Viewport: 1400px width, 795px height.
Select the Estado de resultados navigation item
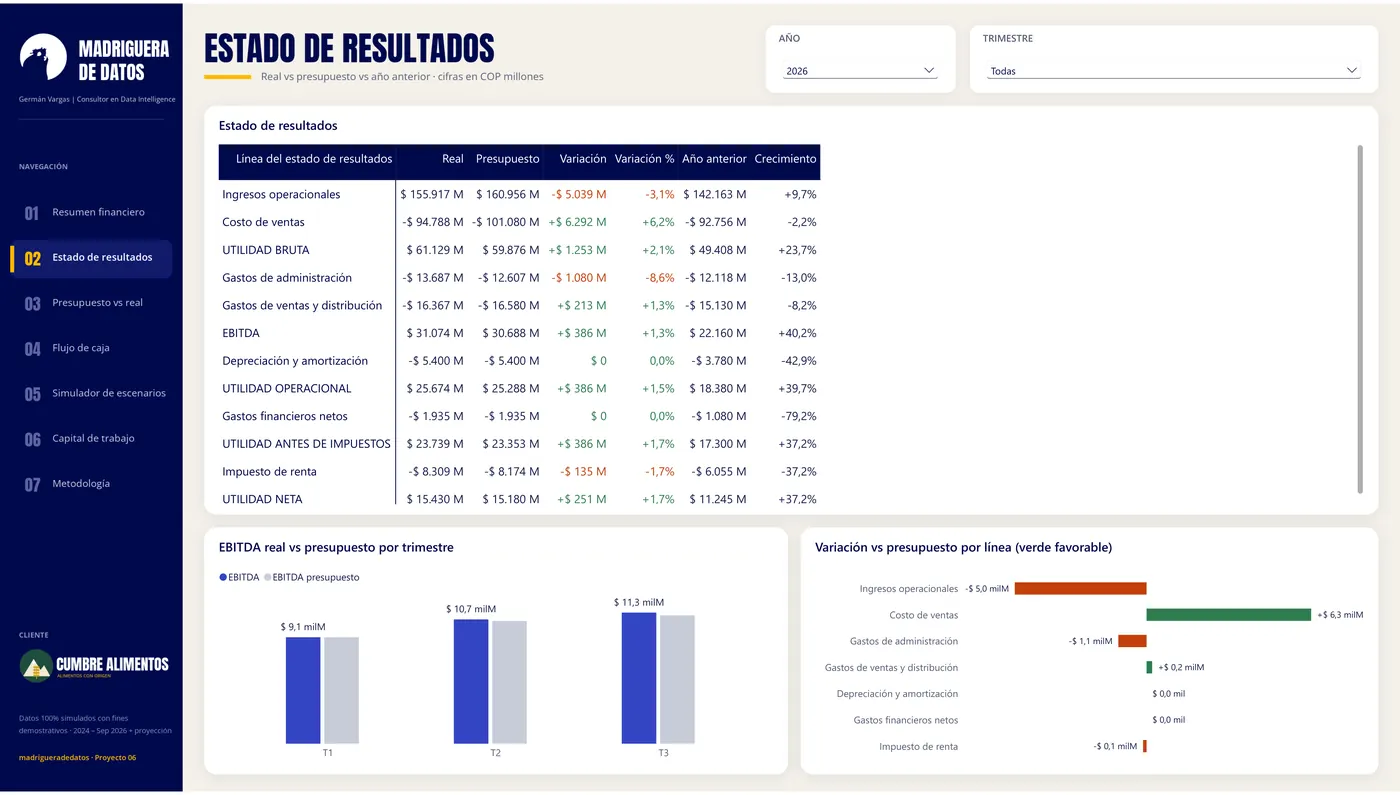(92, 258)
